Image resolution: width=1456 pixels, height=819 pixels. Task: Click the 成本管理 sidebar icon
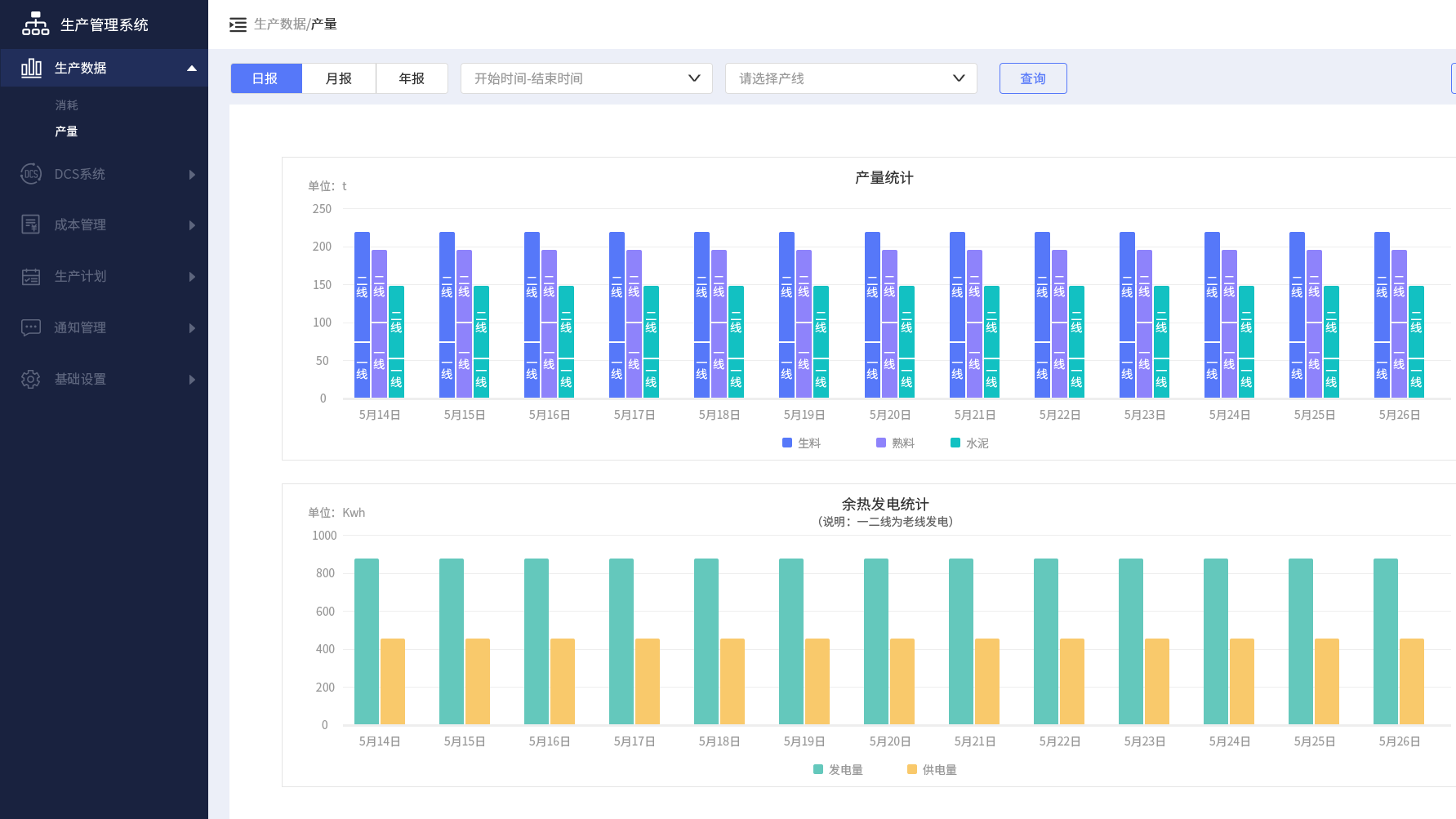[x=31, y=225]
